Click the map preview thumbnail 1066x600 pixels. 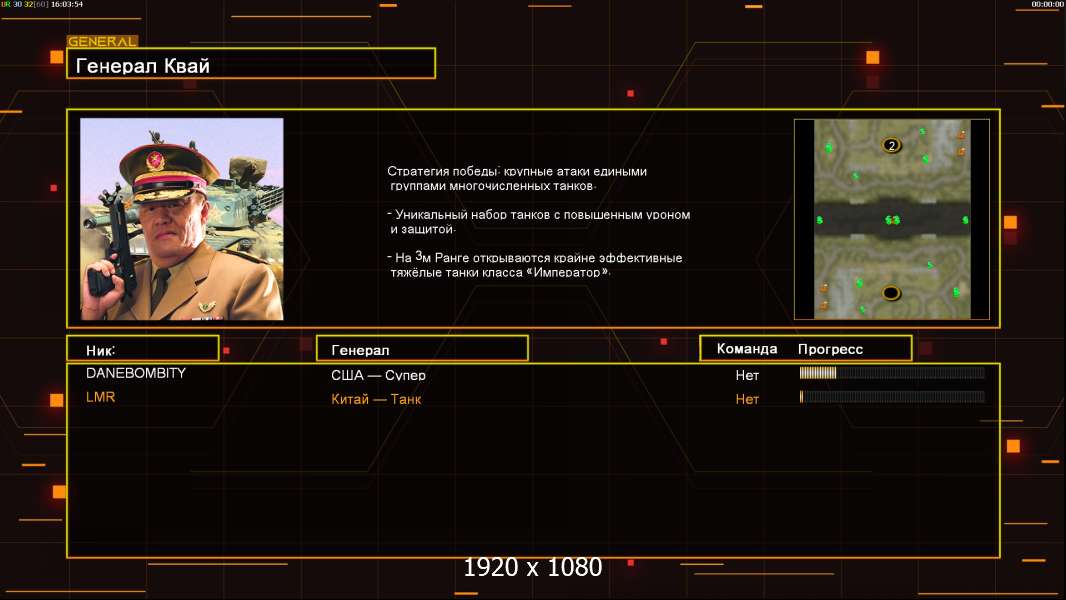(892, 219)
